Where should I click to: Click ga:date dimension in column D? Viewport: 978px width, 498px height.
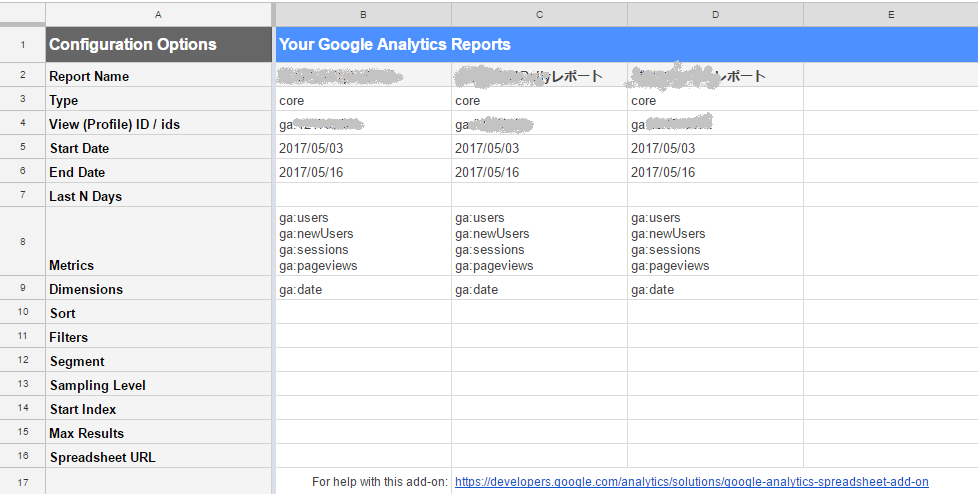click(x=715, y=288)
